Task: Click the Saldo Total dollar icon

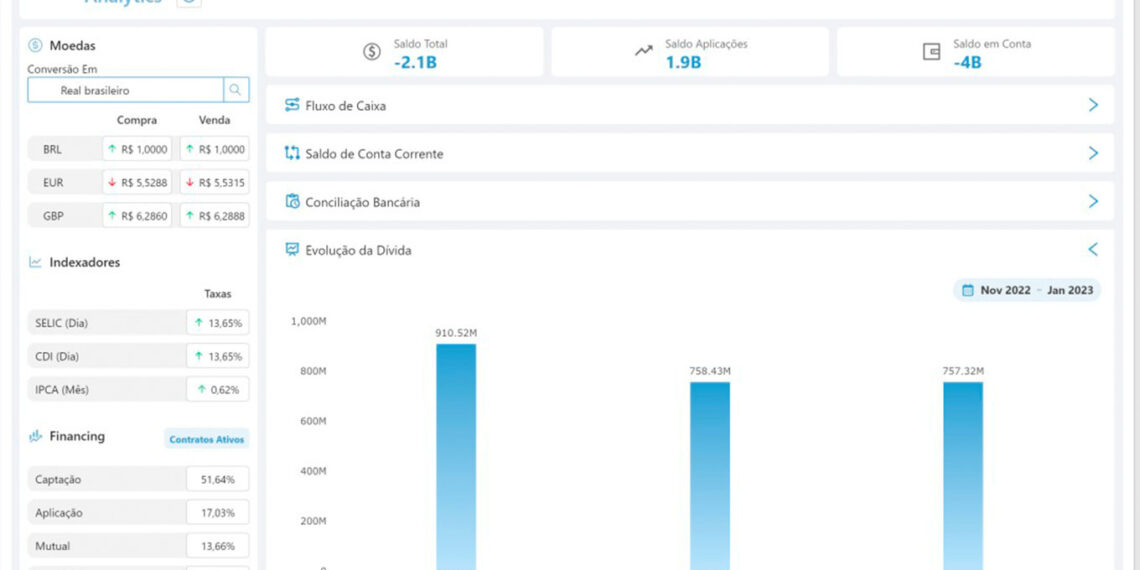Action: point(372,52)
